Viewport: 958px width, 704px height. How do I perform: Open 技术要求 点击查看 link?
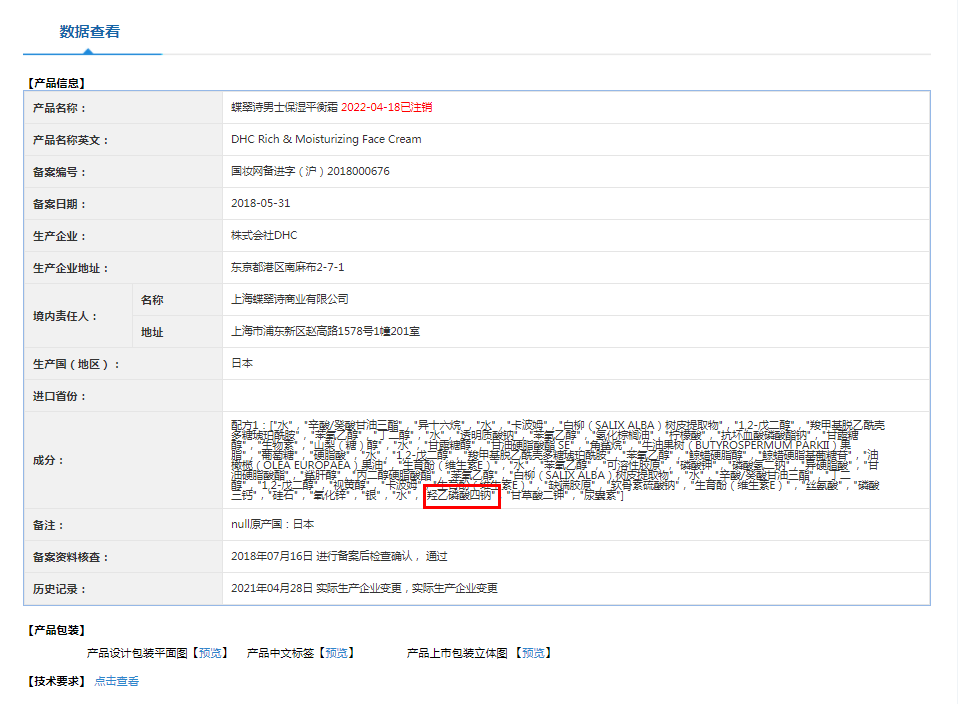pos(117,681)
